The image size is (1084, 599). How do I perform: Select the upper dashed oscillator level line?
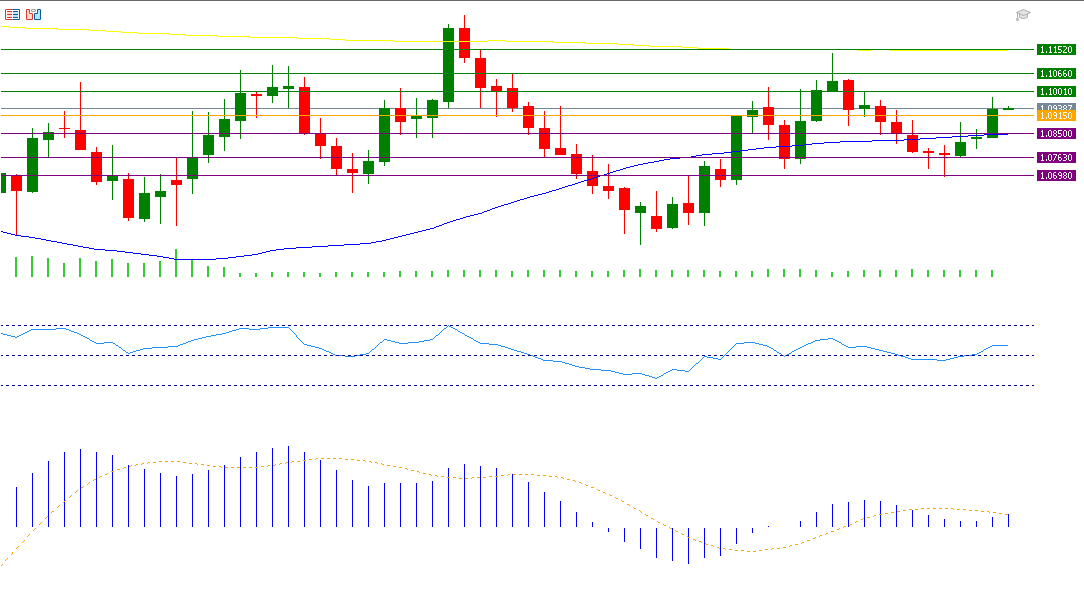(x=600, y=325)
